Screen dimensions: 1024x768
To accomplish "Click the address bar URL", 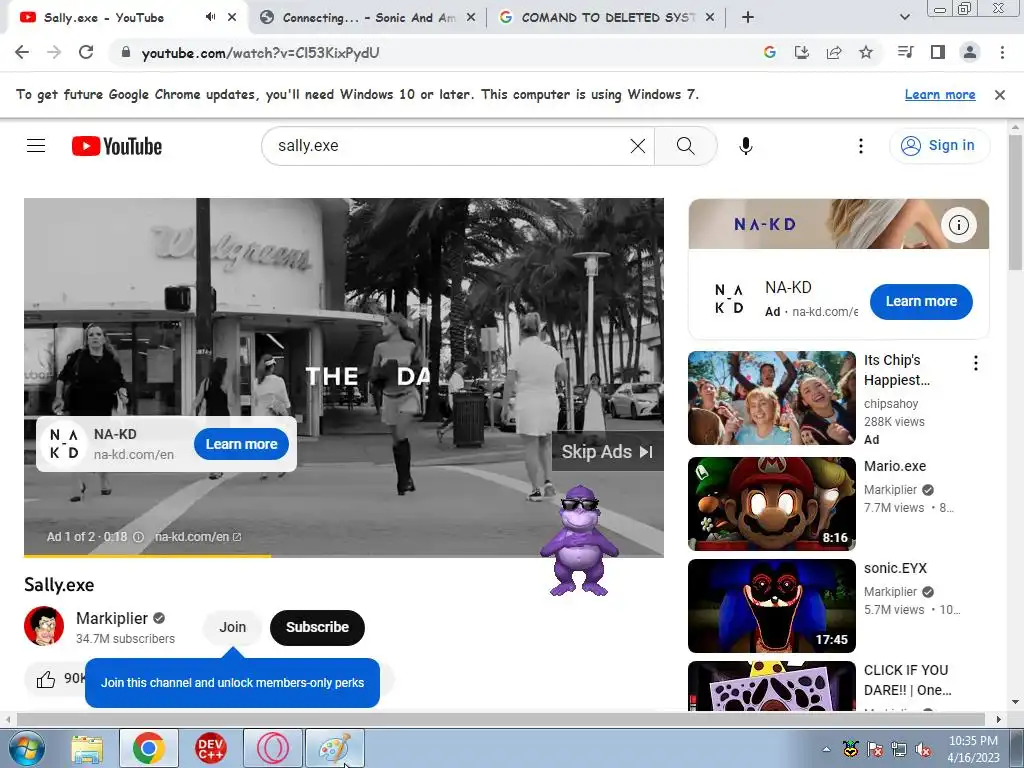I will [x=260, y=53].
